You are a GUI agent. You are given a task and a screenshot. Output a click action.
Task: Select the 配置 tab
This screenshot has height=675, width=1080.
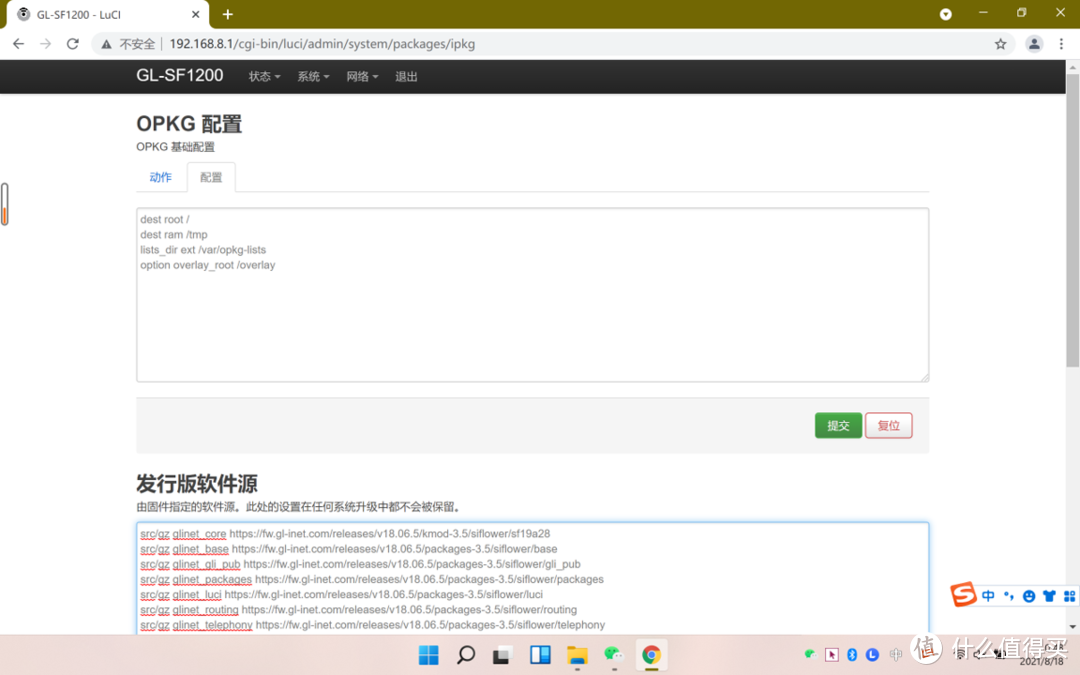point(211,177)
